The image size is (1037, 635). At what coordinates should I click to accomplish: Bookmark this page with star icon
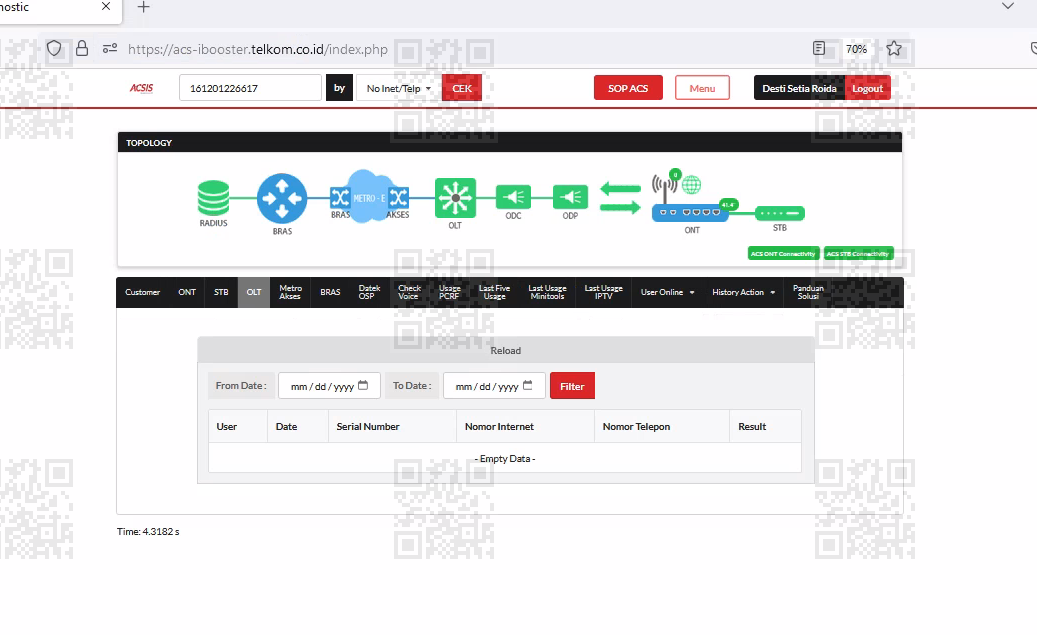[894, 48]
